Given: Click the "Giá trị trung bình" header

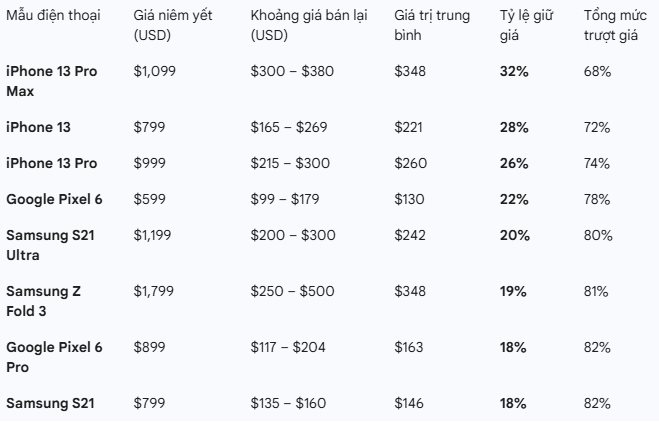Looking at the screenshot, I should point(432,27).
